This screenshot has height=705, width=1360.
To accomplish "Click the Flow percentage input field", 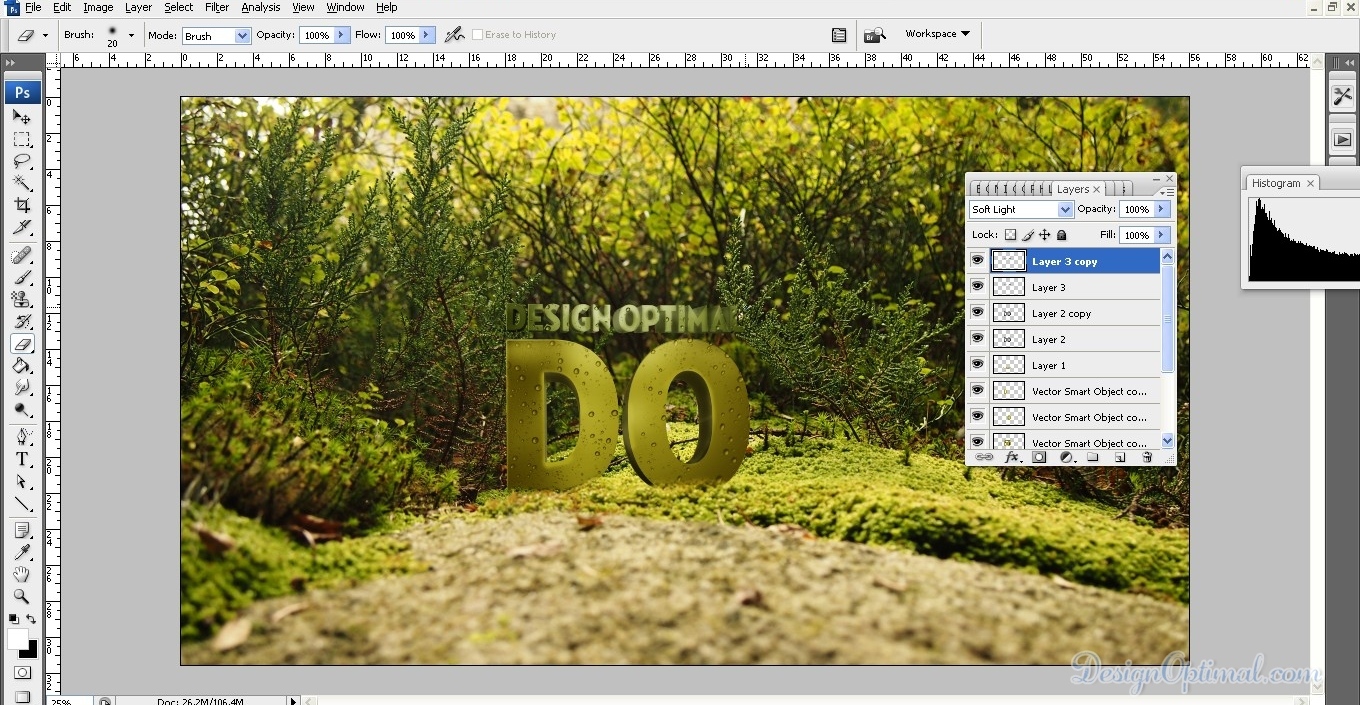I will pyautogui.click(x=403, y=35).
